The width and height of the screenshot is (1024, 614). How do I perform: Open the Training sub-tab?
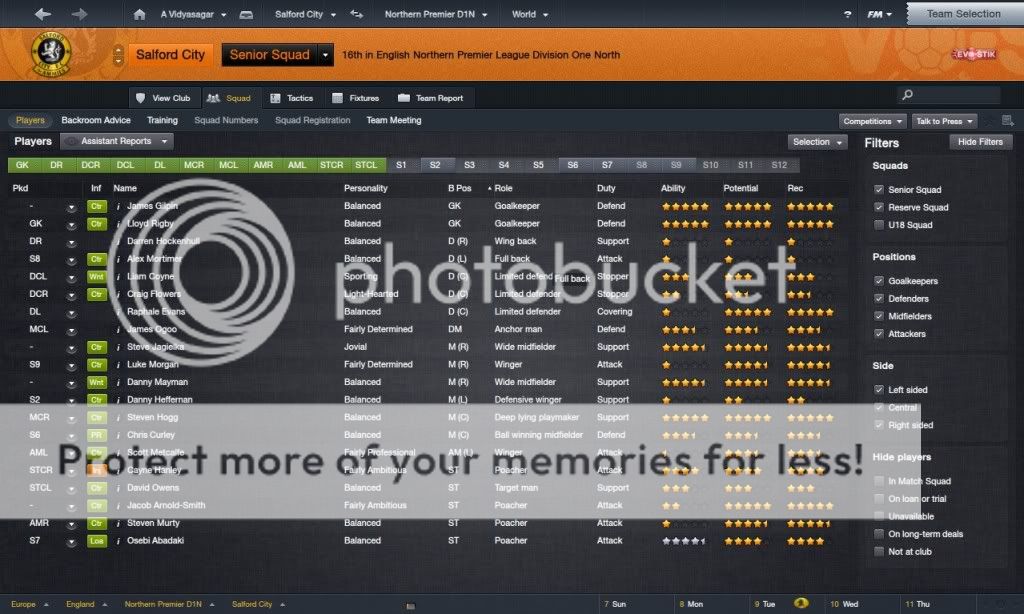coord(162,120)
